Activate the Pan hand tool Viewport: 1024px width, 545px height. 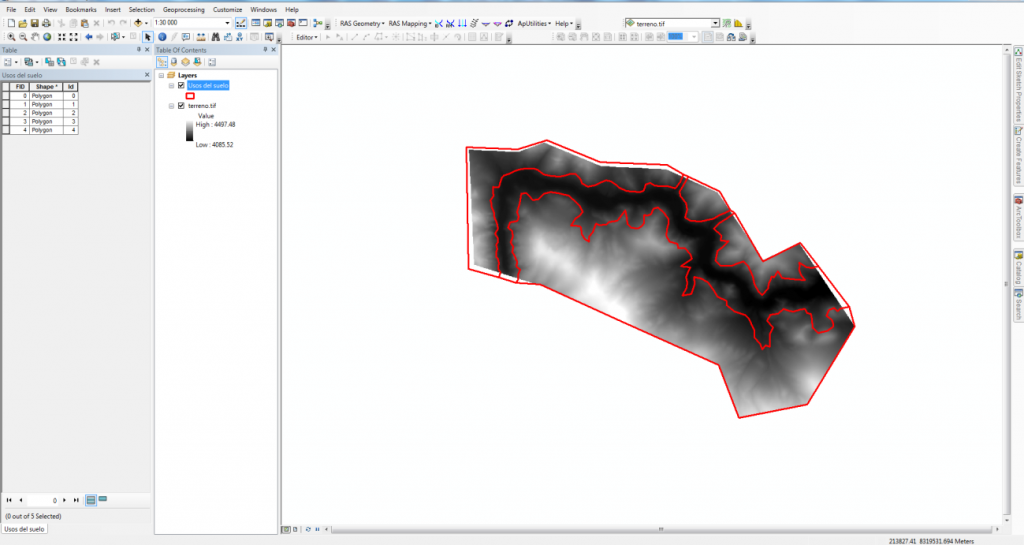[34, 37]
